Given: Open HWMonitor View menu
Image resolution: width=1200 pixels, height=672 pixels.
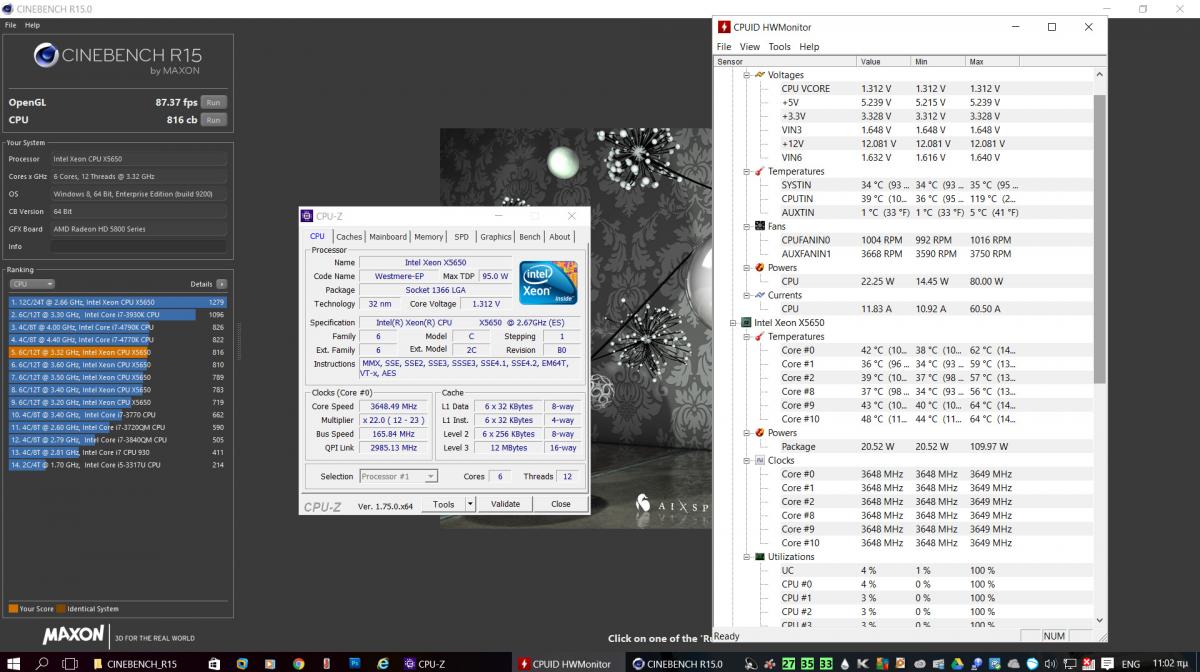Looking at the screenshot, I should [x=750, y=47].
